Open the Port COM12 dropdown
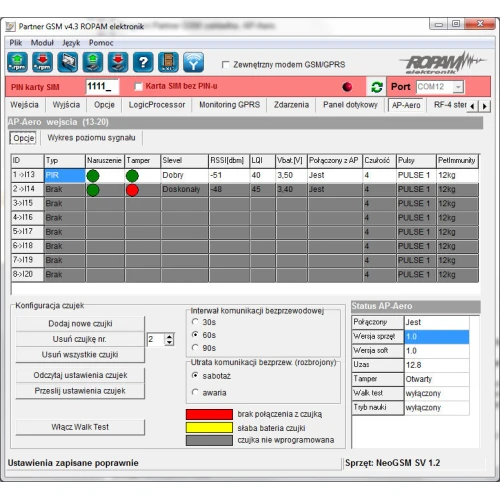This screenshot has width=500, height=500. point(458,87)
